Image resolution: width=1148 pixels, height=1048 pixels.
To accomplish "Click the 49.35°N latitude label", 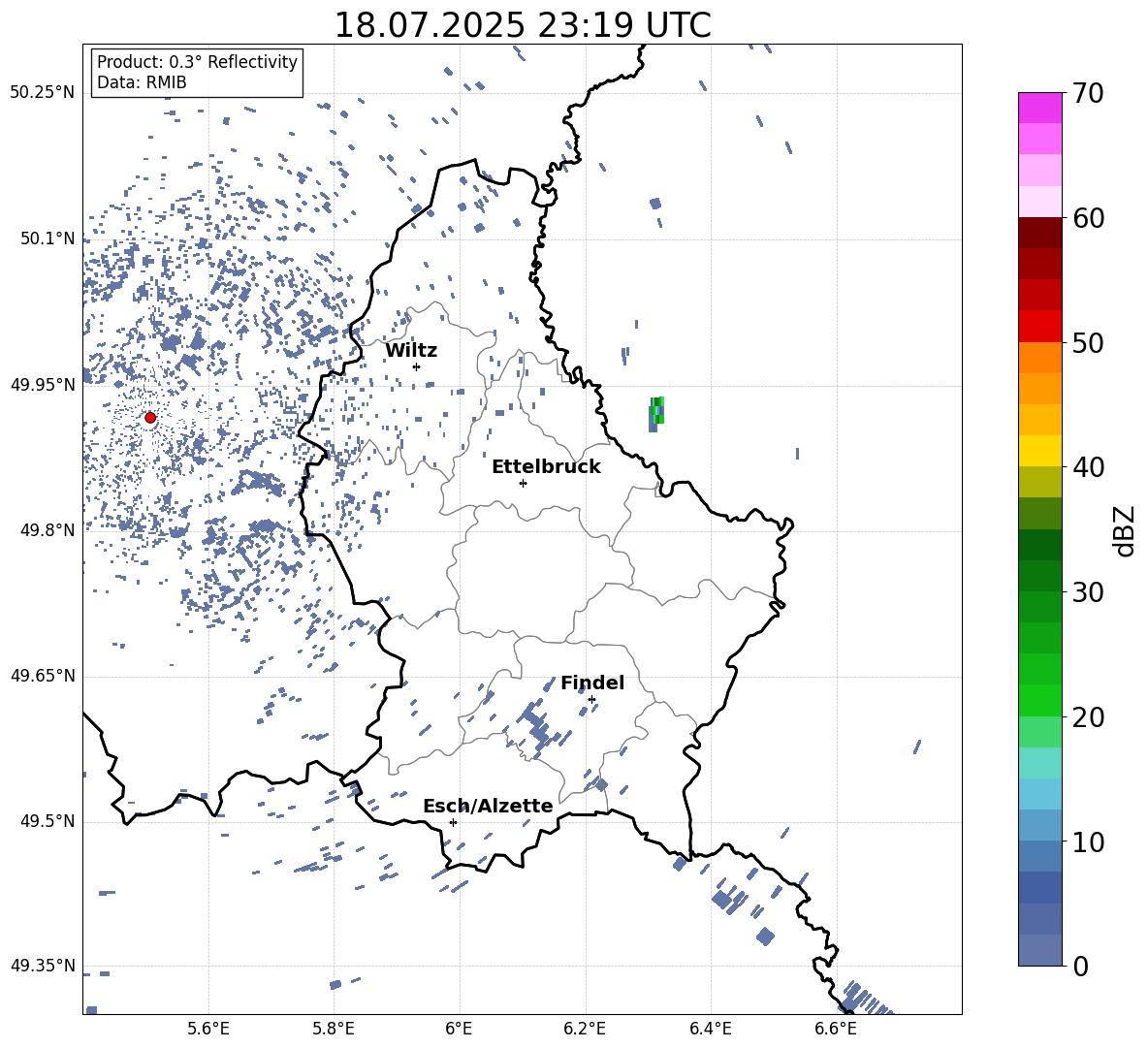I will click(43, 966).
